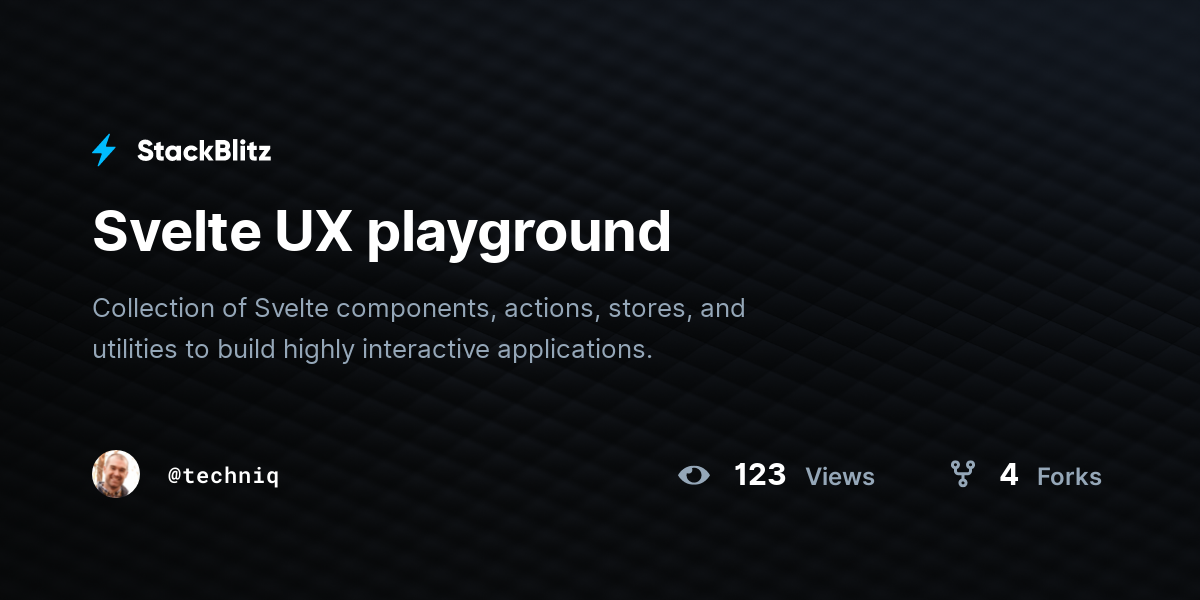
Task: Click the Svelte UX playground title
Action: click(x=382, y=232)
